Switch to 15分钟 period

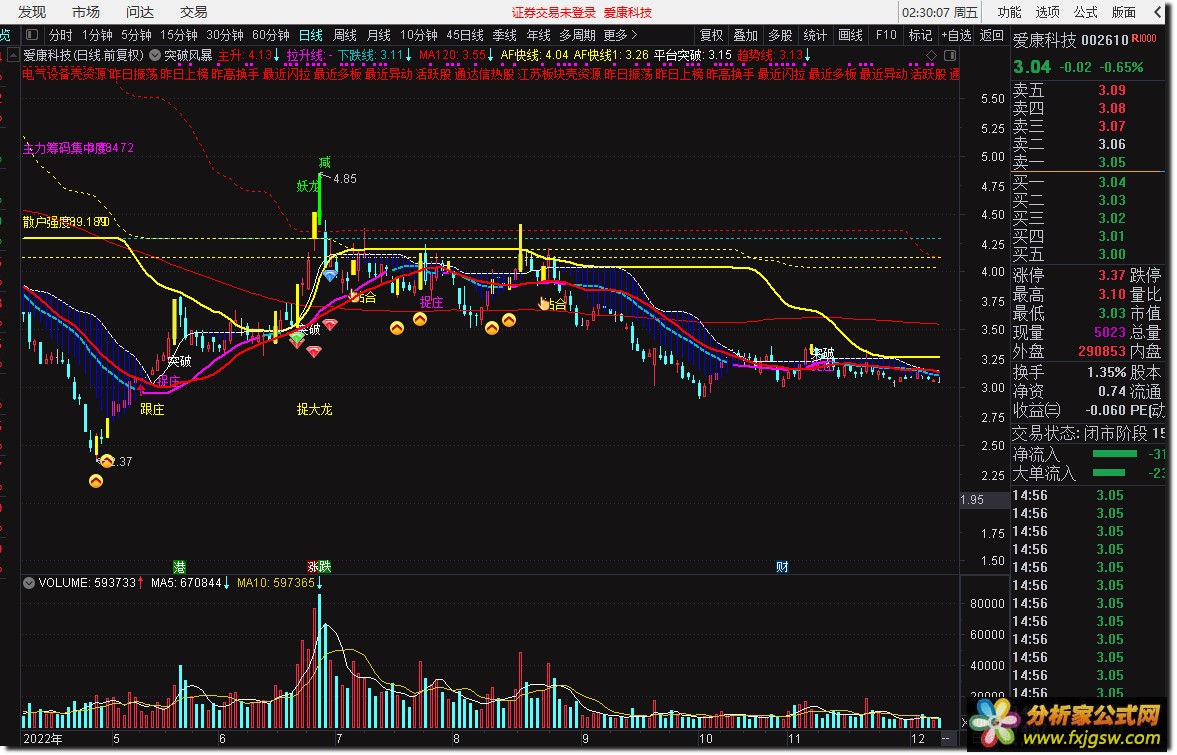click(179, 35)
